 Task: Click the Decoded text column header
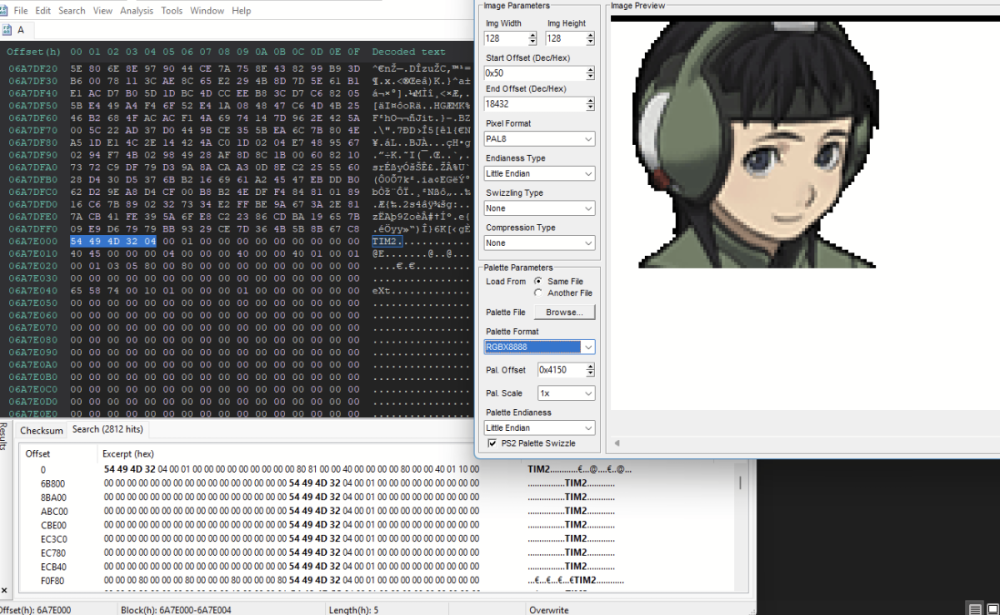pos(409,52)
